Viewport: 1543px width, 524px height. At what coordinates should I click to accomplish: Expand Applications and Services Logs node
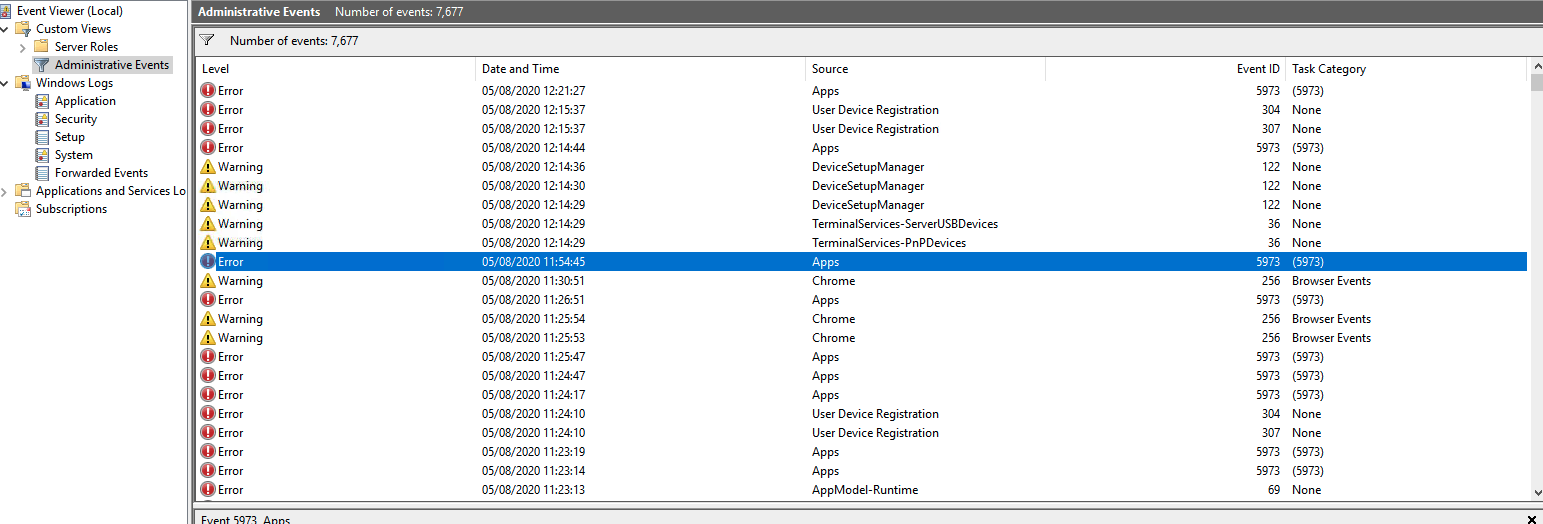pyautogui.click(x=4, y=191)
